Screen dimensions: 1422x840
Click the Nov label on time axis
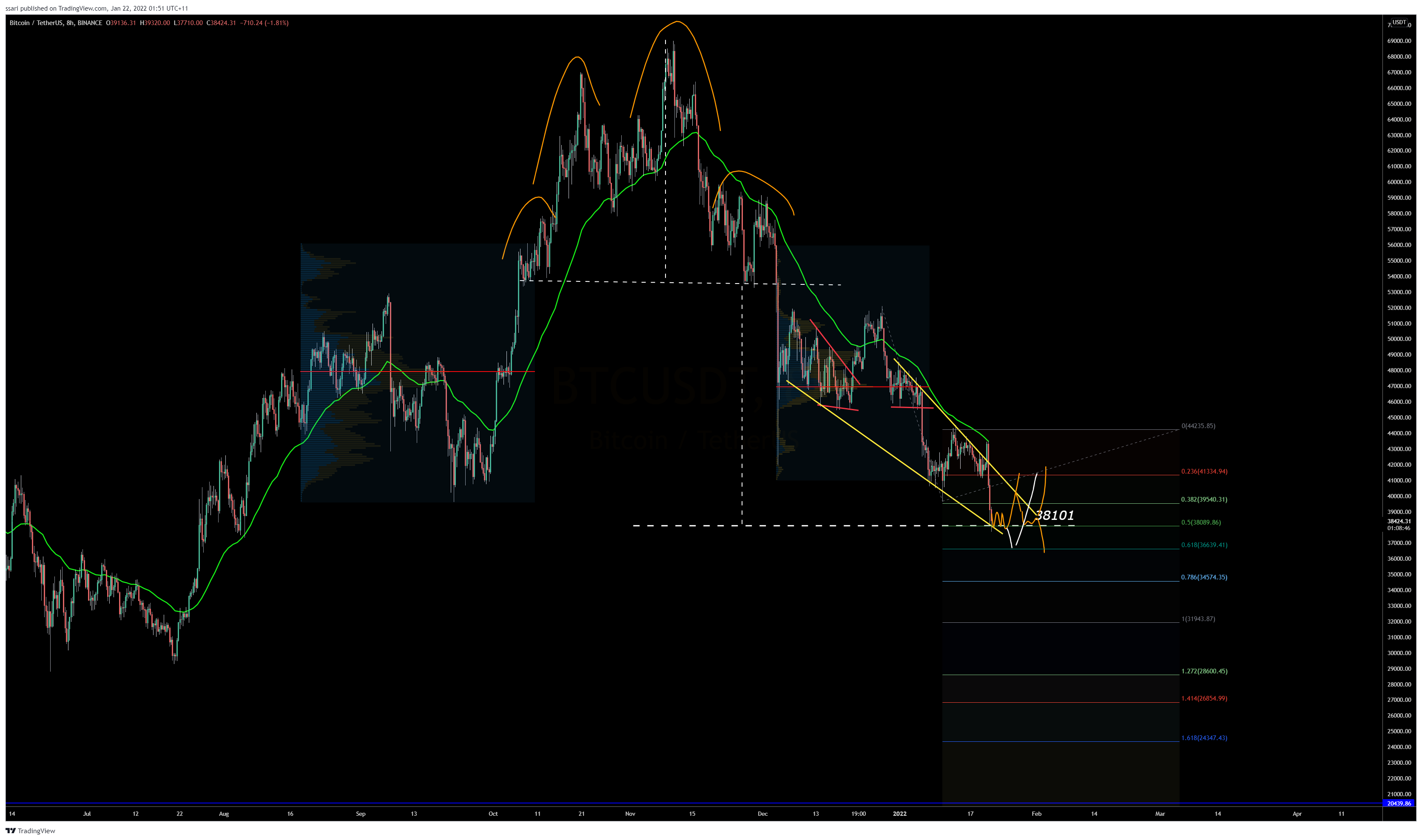[x=630, y=813]
